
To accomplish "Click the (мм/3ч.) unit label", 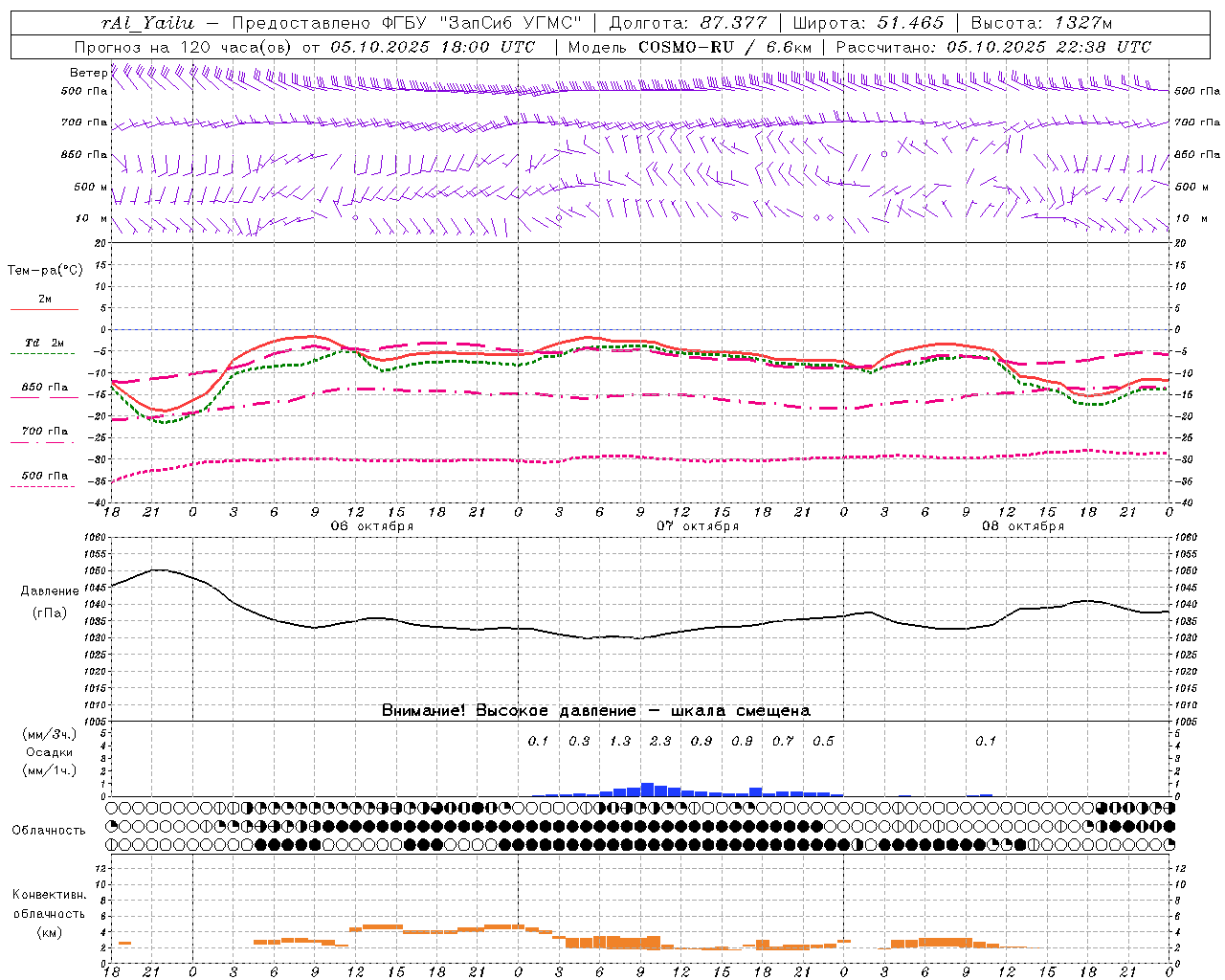I will coord(50,734).
